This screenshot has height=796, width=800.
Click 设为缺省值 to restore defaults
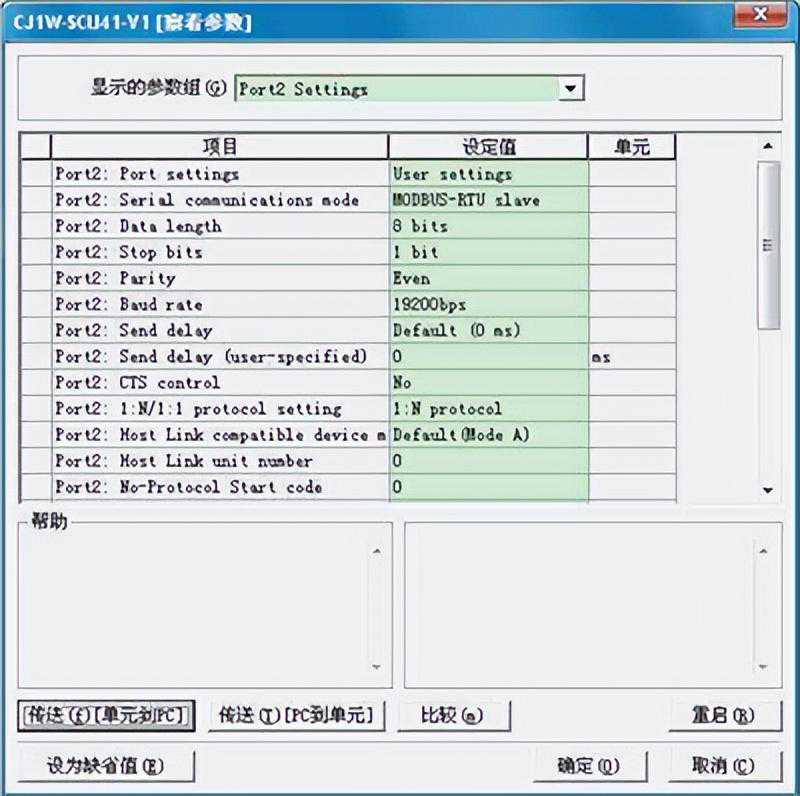tap(106, 766)
